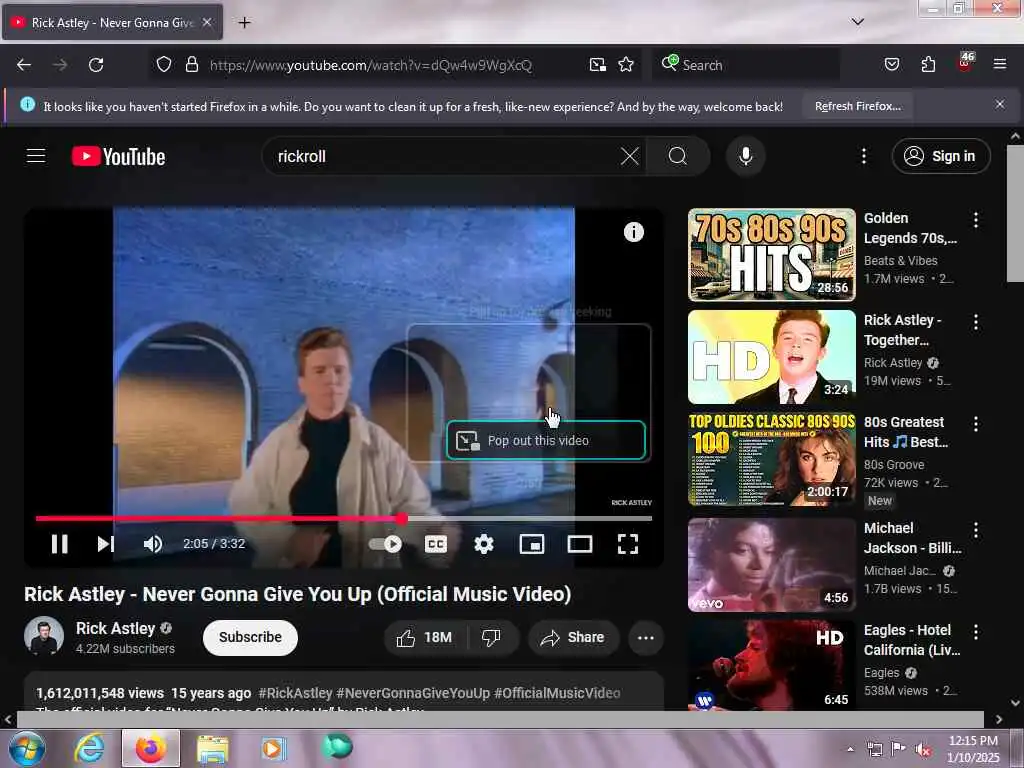Open Eagles Hotel California thumbnail
The height and width of the screenshot is (768, 1024).
pyautogui.click(x=771, y=665)
